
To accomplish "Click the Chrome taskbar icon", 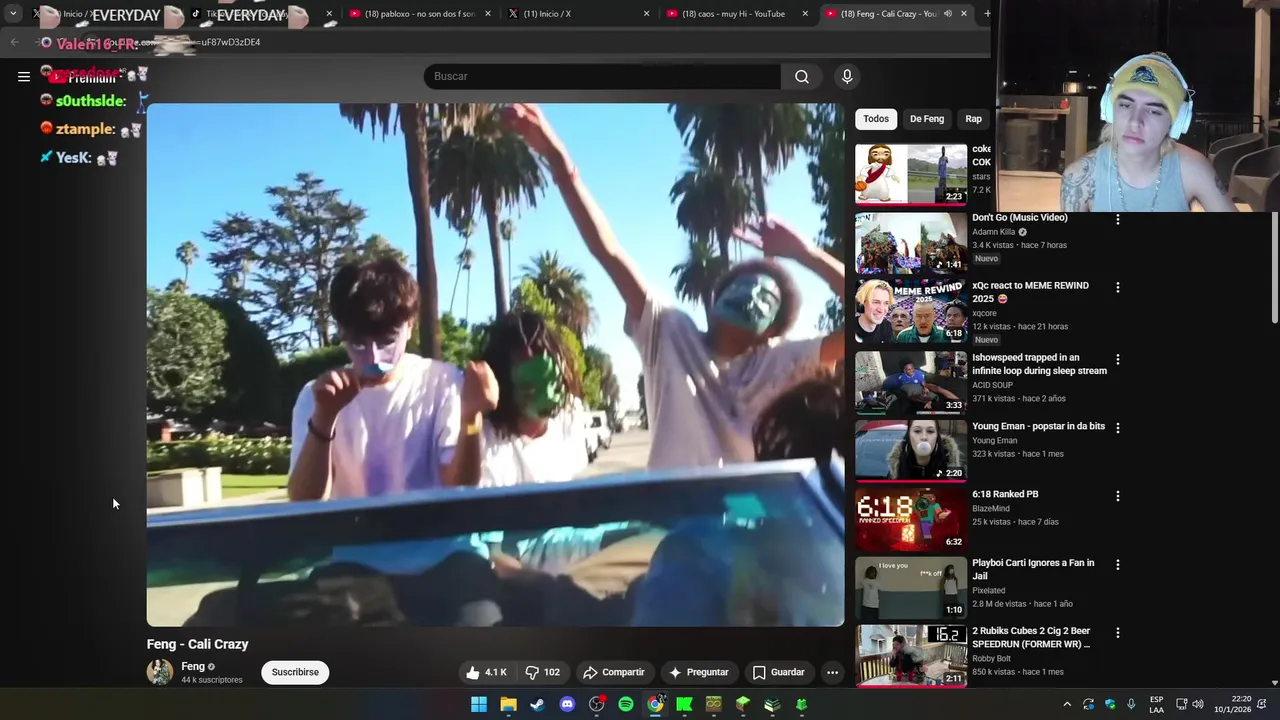I will pyautogui.click(x=655, y=704).
